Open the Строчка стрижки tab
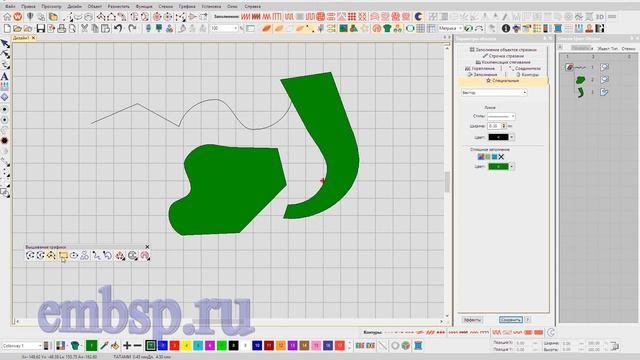640x360 pixels. click(x=503, y=56)
